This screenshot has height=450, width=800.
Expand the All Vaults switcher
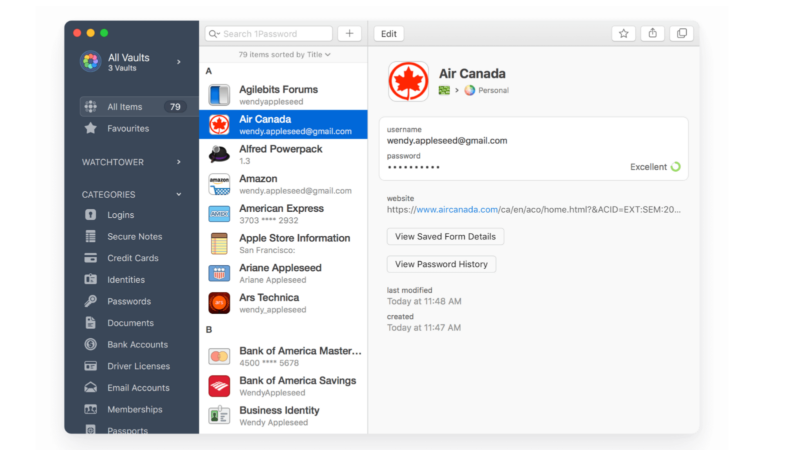(179, 62)
